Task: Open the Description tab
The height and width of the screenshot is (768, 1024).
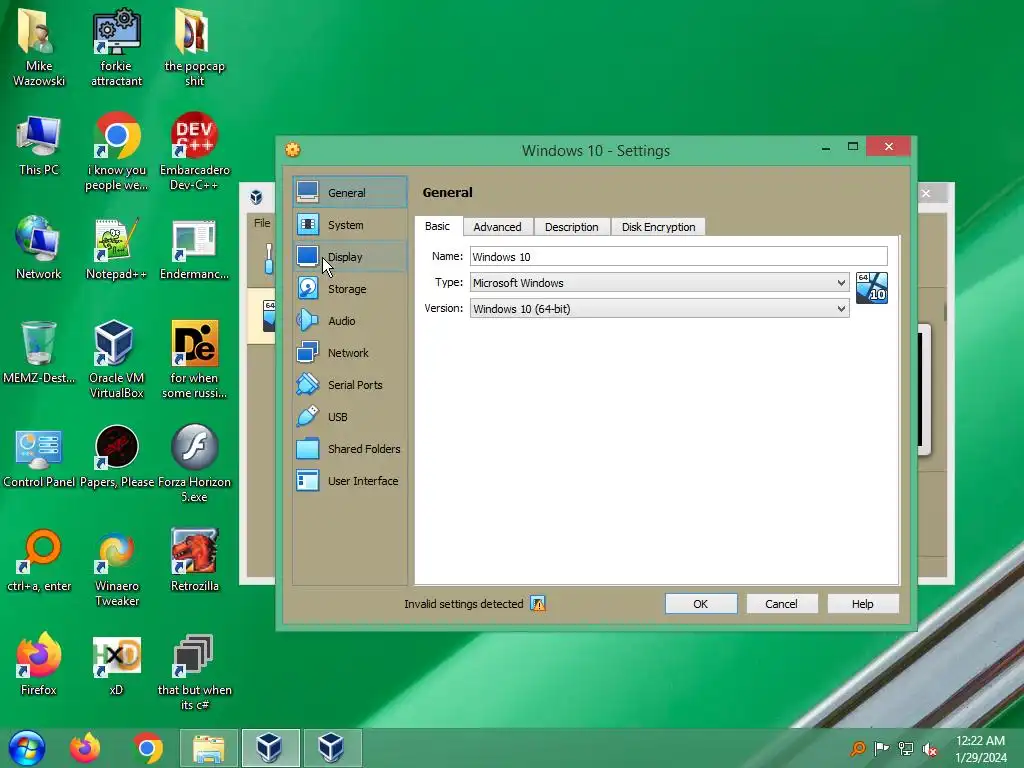Action: pos(571,227)
